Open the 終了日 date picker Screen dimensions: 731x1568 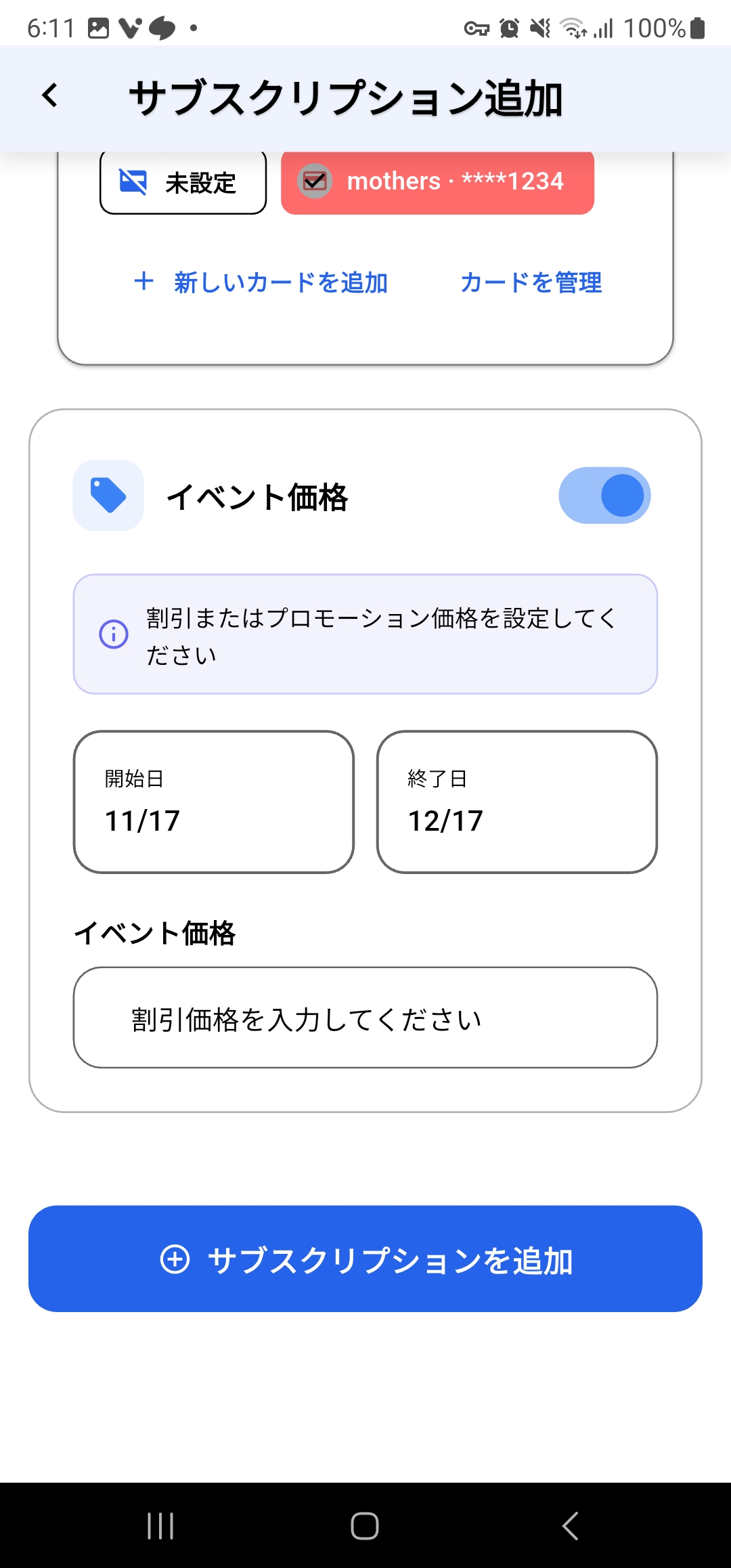pyautogui.click(x=517, y=802)
